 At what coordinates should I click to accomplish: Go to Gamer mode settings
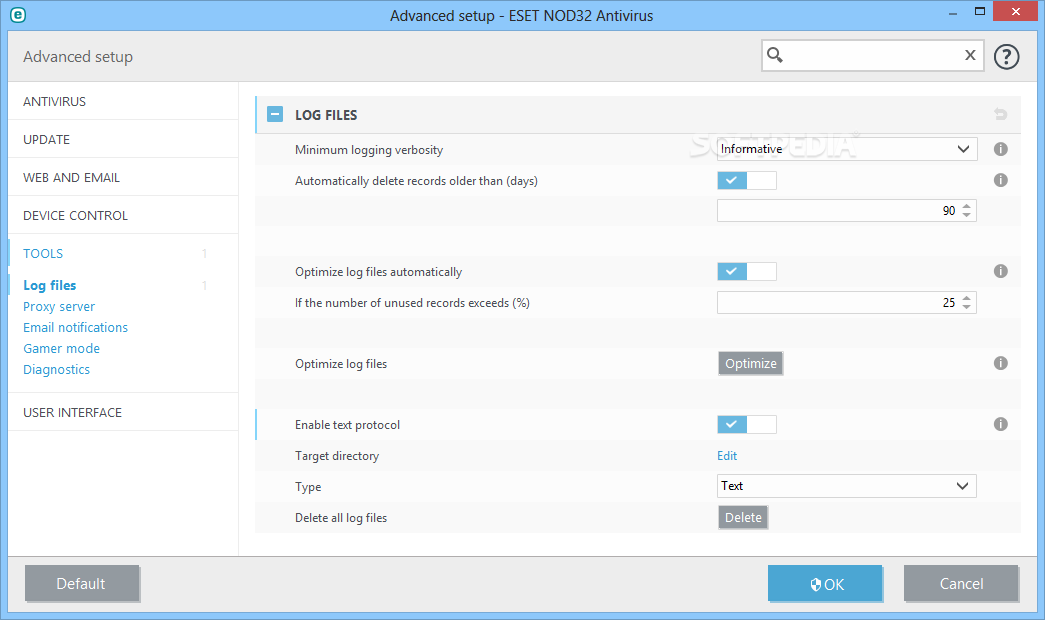pos(61,349)
